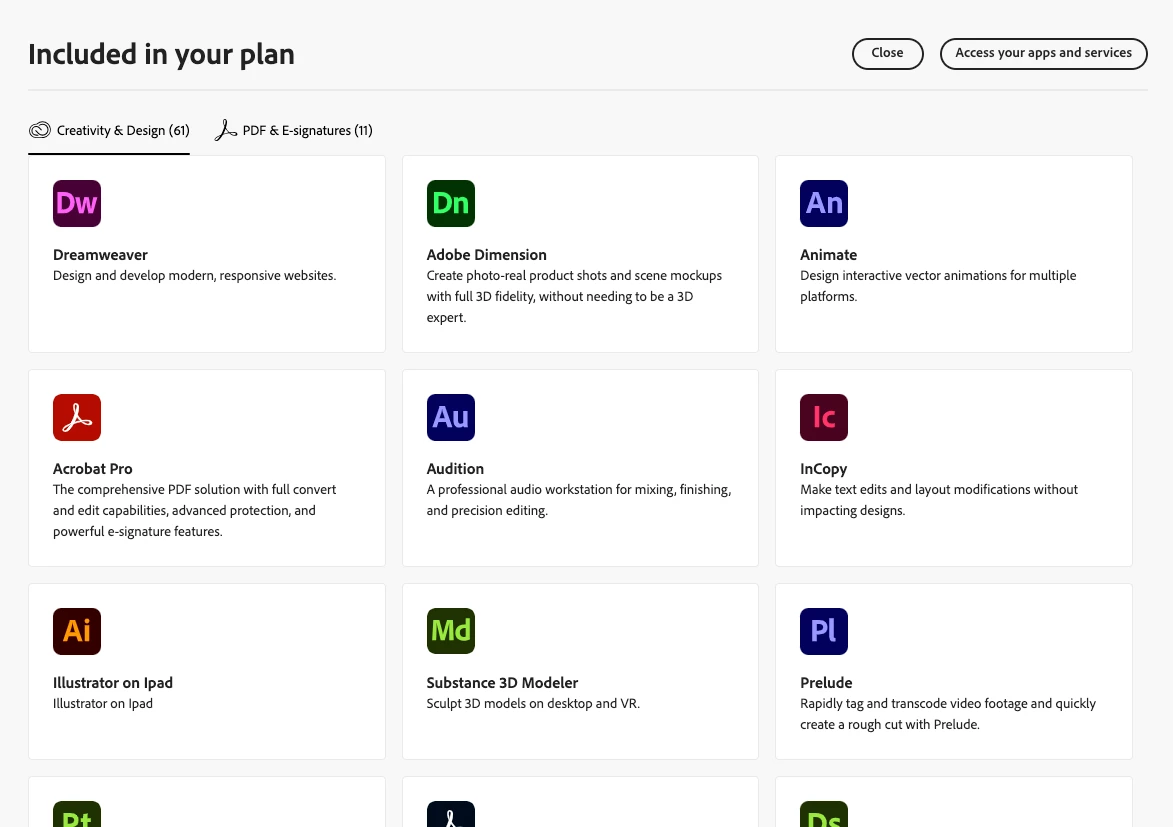
Task: Select the InCopy title text
Action: [824, 469]
